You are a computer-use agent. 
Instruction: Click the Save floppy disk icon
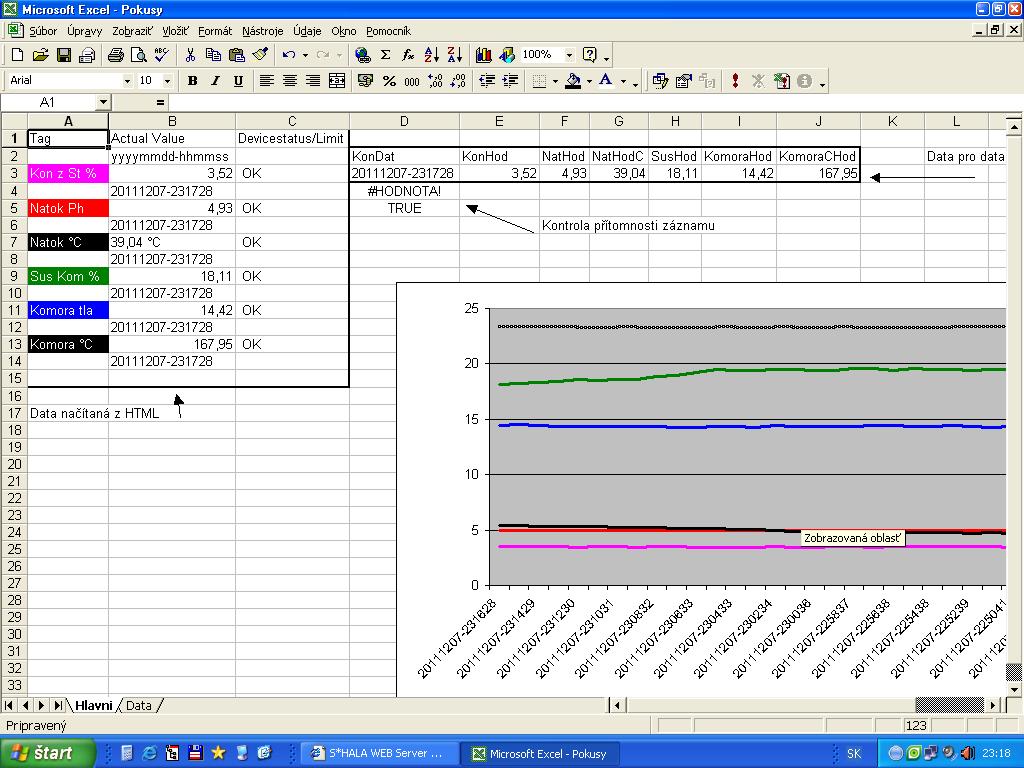pyautogui.click(x=63, y=55)
